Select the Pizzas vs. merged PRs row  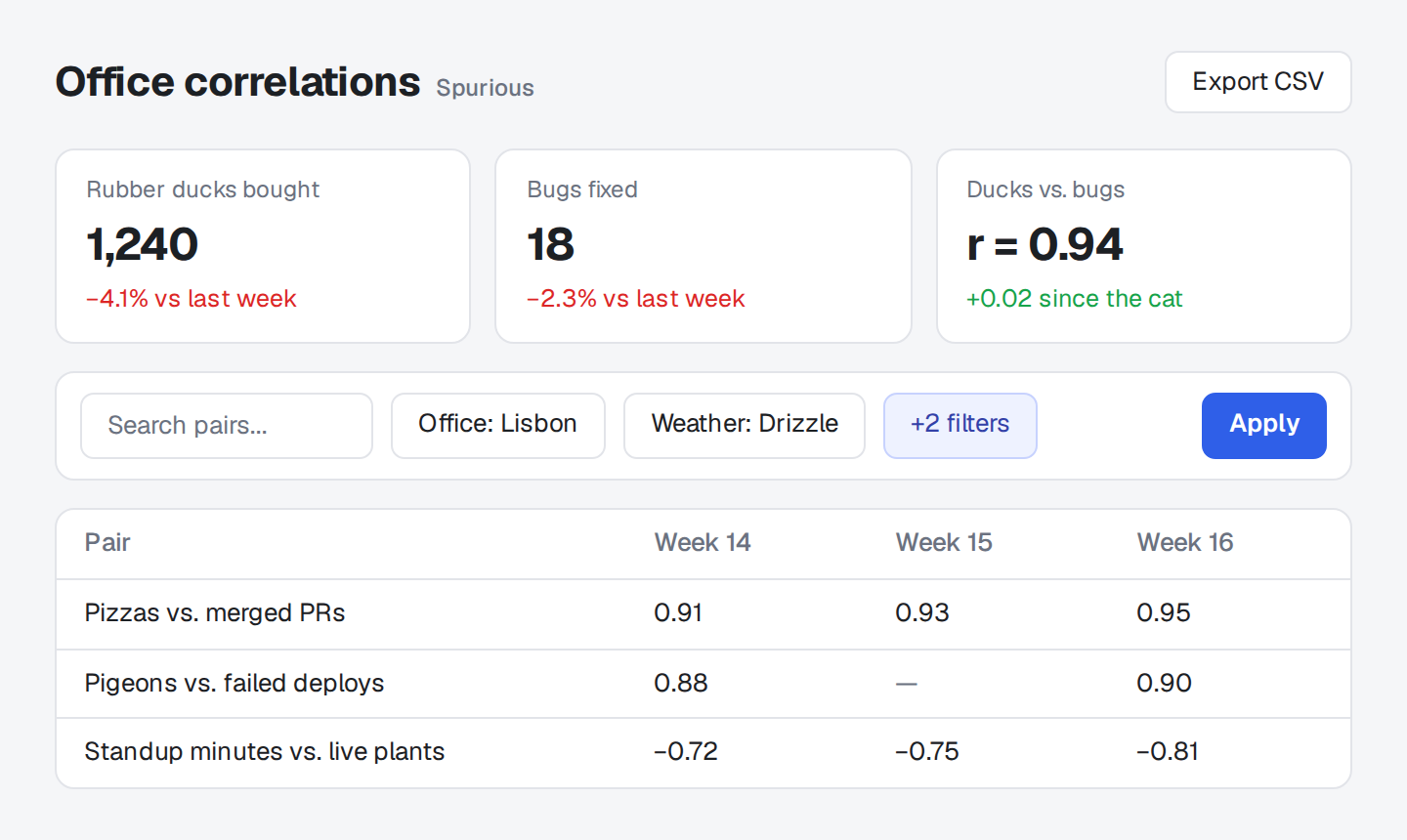(703, 614)
